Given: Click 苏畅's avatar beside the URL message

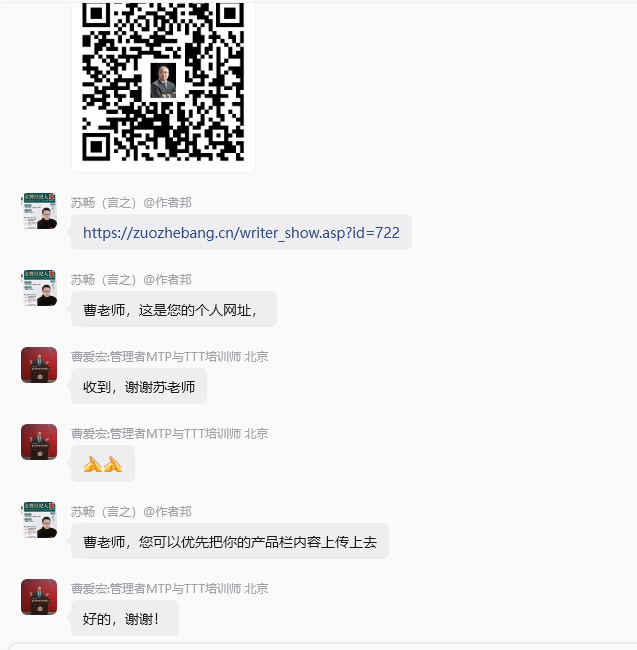Looking at the screenshot, I should pos(39,211).
